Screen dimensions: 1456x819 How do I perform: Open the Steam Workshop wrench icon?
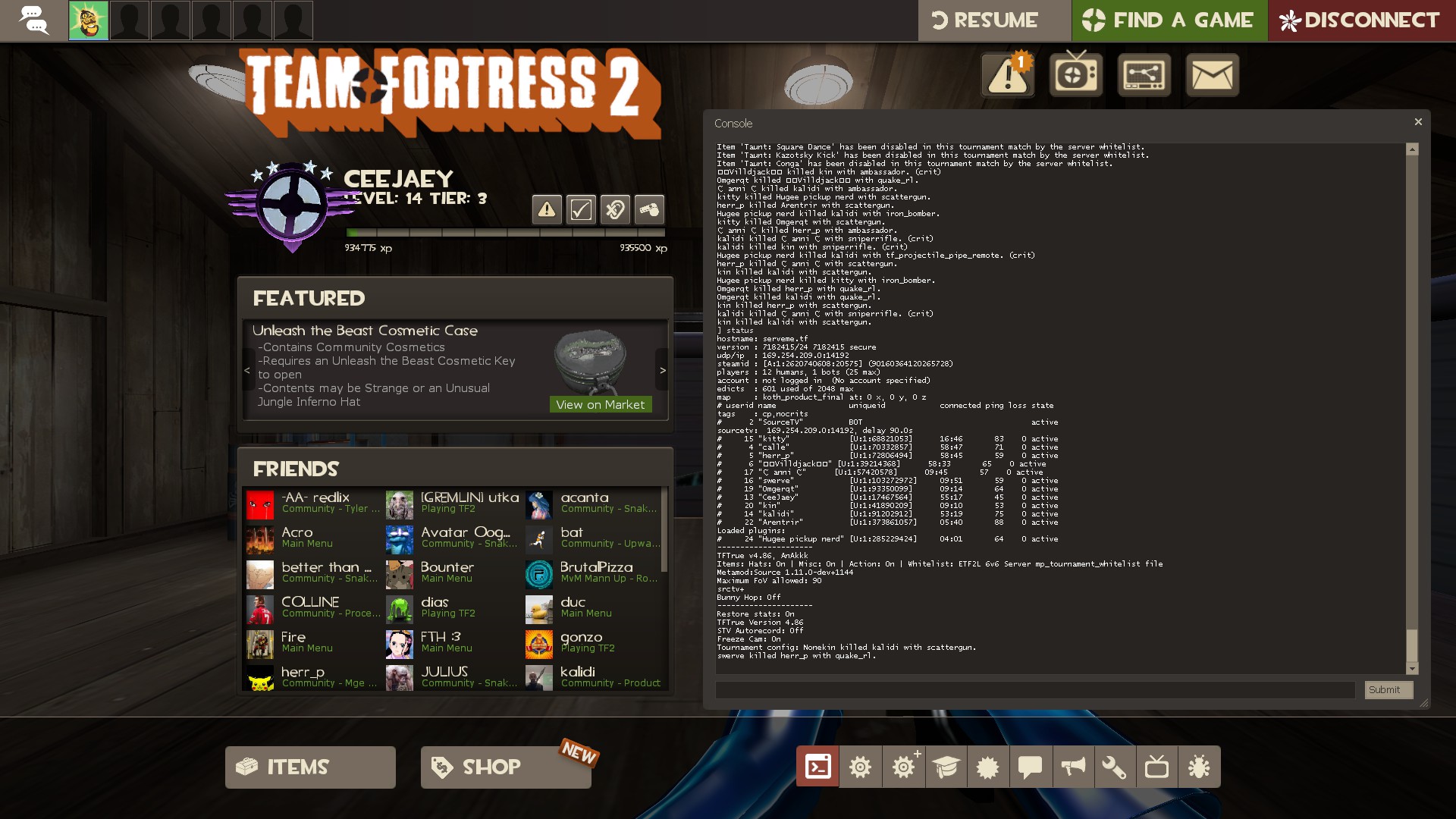click(1114, 767)
